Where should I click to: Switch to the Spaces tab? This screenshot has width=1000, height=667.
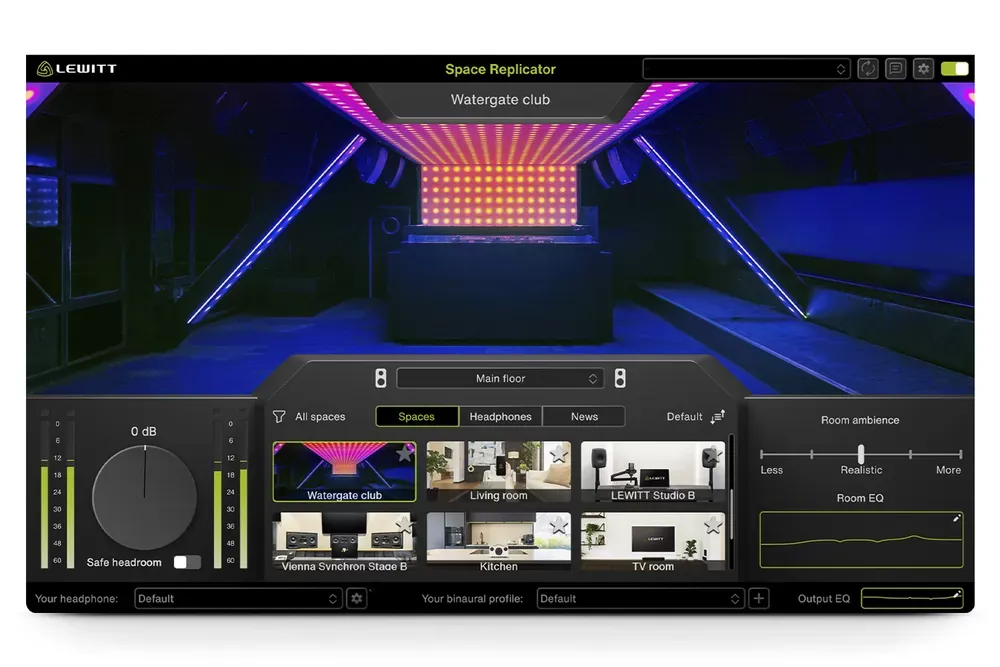[416, 416]
